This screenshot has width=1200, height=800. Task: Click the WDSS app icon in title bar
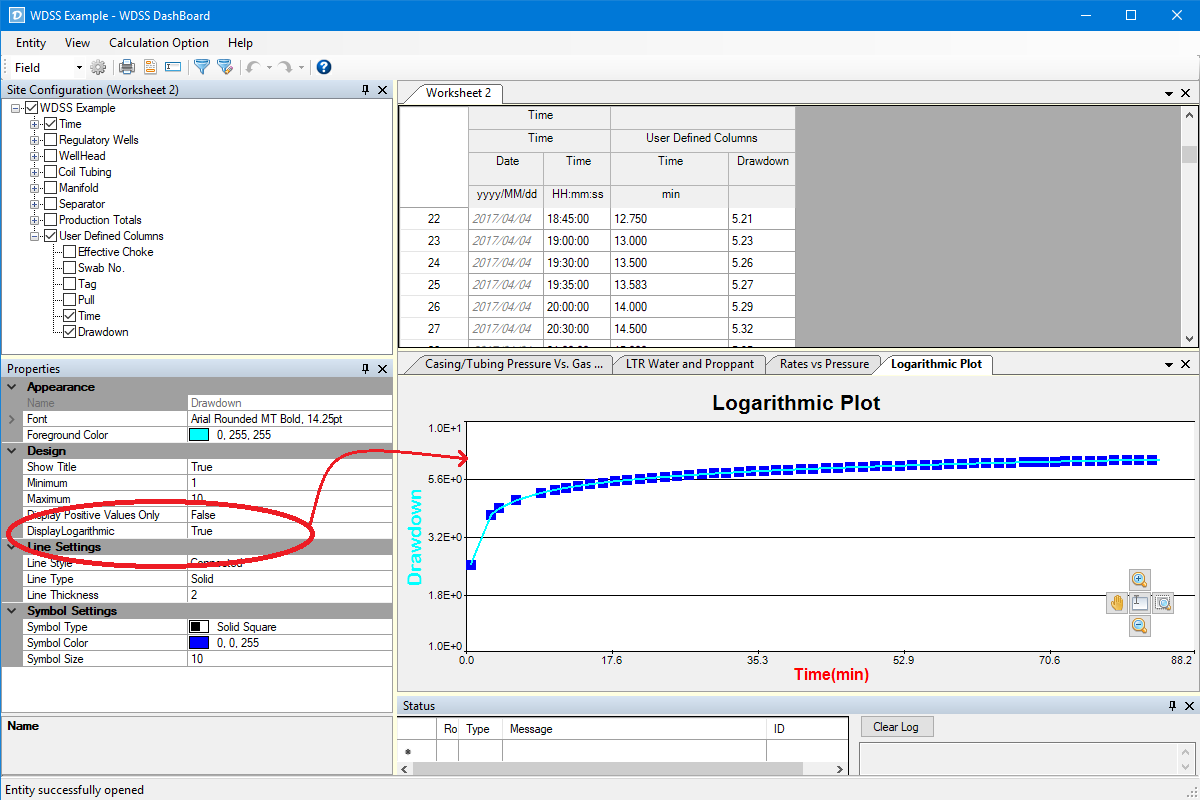point(17,16)
